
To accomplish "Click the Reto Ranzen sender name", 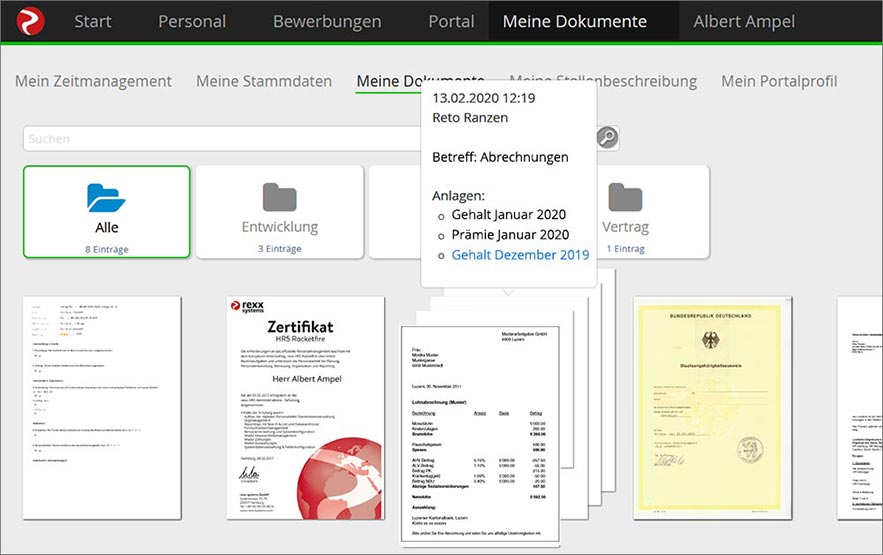I will [470, 118].
